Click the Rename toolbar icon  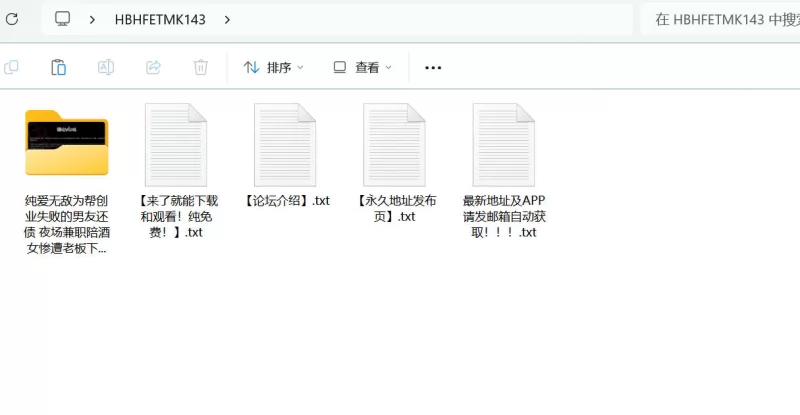point(106,67)
